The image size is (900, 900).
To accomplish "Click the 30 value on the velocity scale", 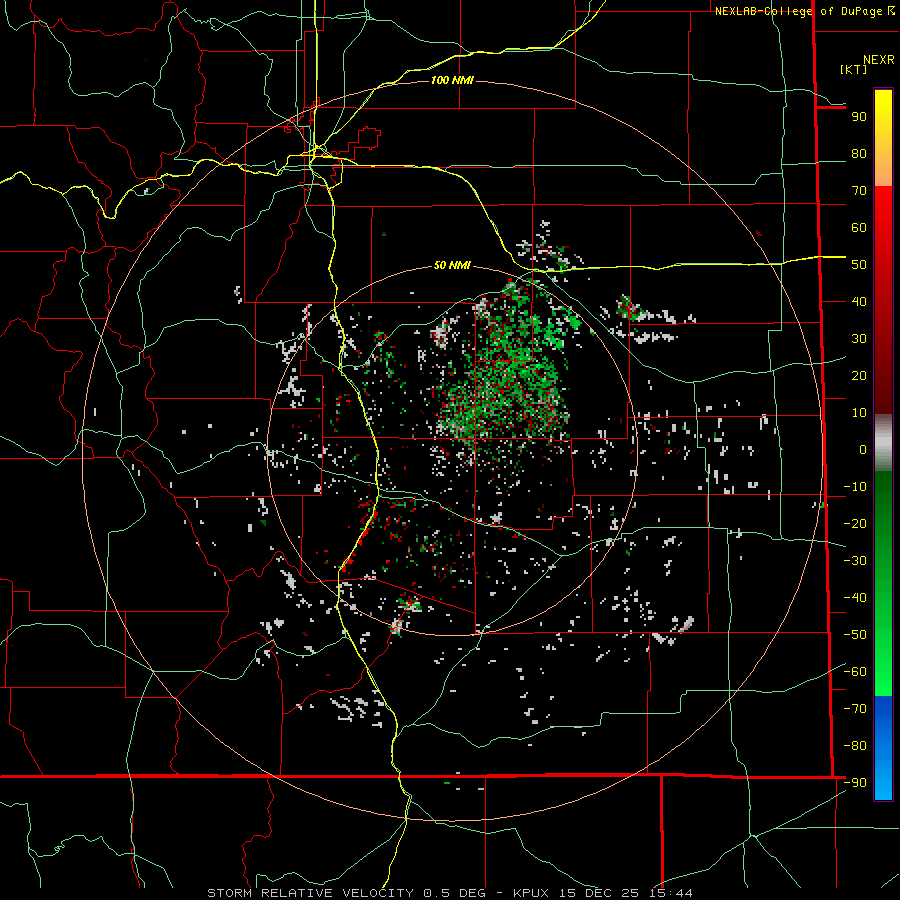I will click(859, 339).
